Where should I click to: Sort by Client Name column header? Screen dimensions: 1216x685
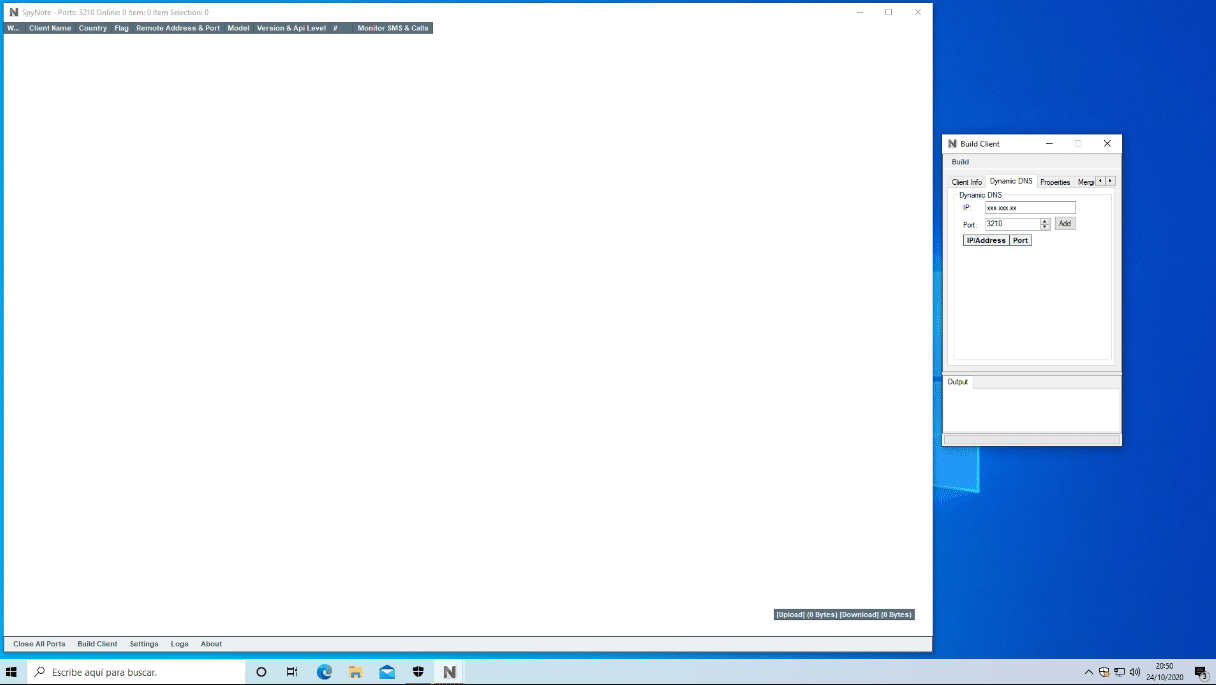[50, 28]
